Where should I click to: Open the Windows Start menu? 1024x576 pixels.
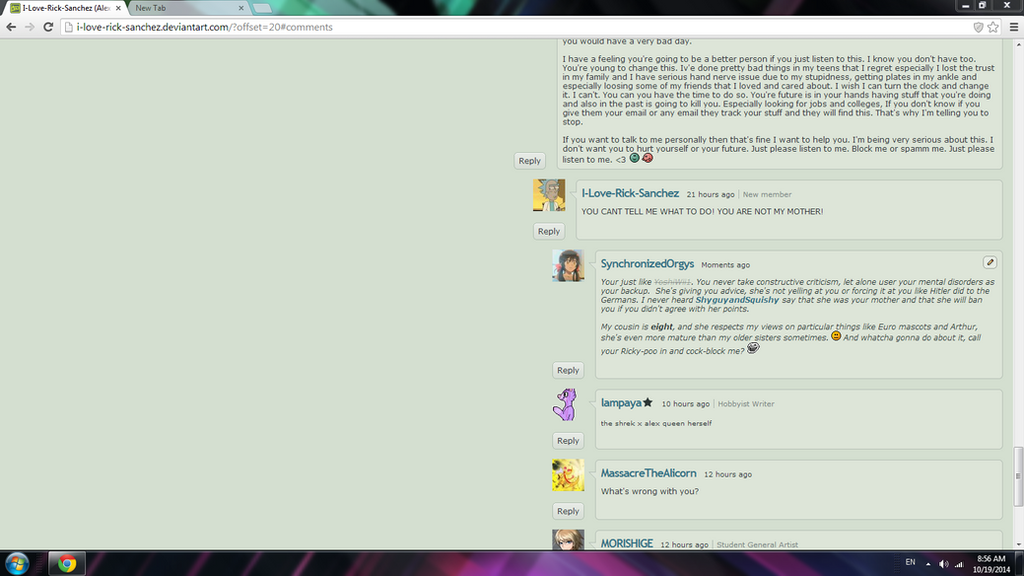[x=17, y=563]
